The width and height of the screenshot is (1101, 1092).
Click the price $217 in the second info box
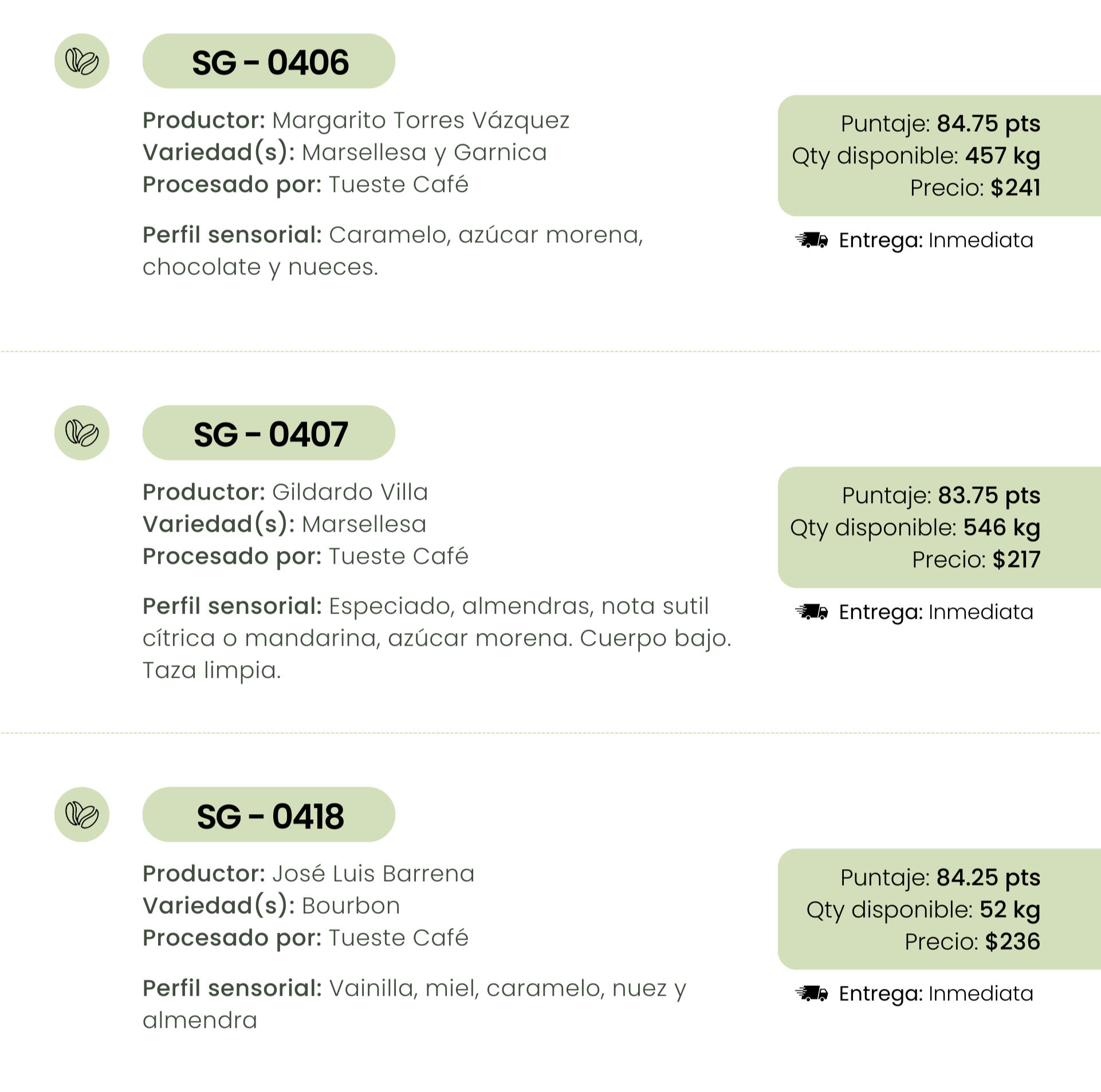click(1016, 560)
